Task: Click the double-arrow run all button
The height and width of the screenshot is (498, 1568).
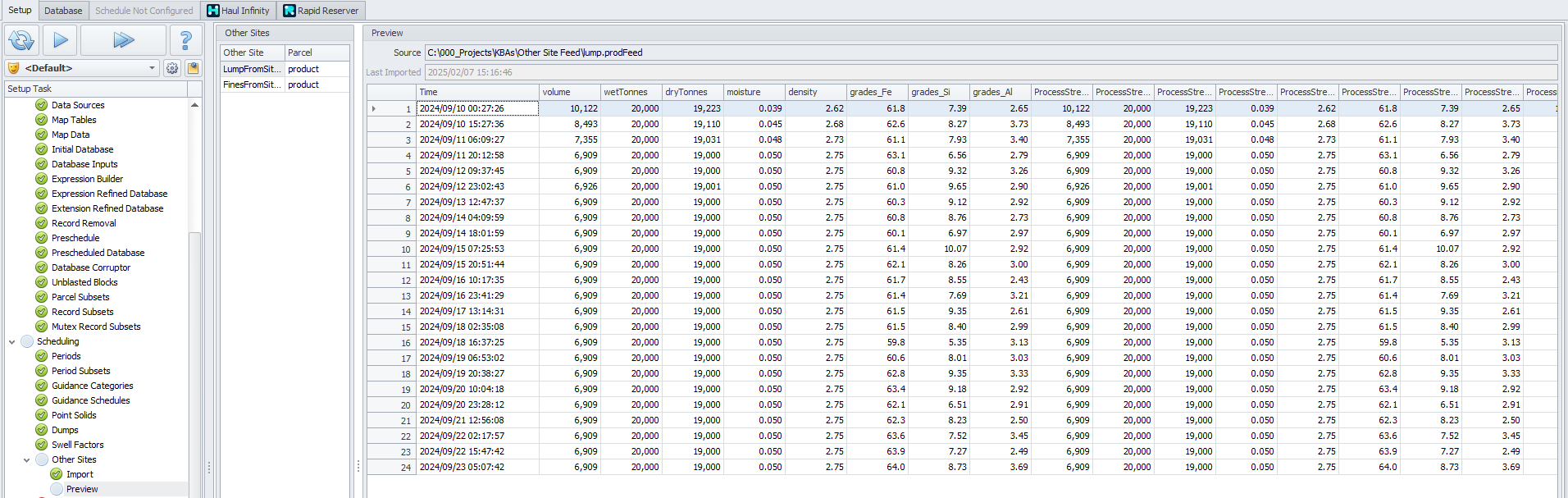Action: tap(123, 40)
